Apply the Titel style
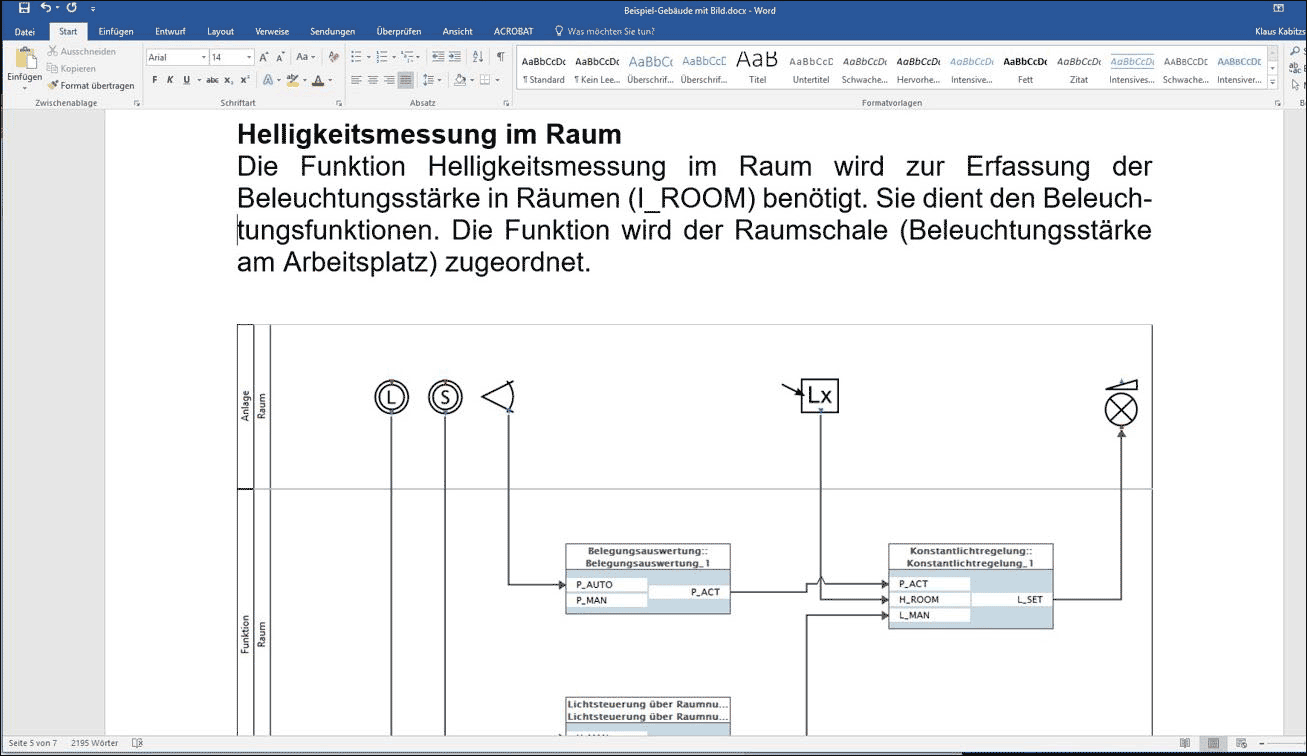The width and height of the screenshot is (1307, 756). 757,69
